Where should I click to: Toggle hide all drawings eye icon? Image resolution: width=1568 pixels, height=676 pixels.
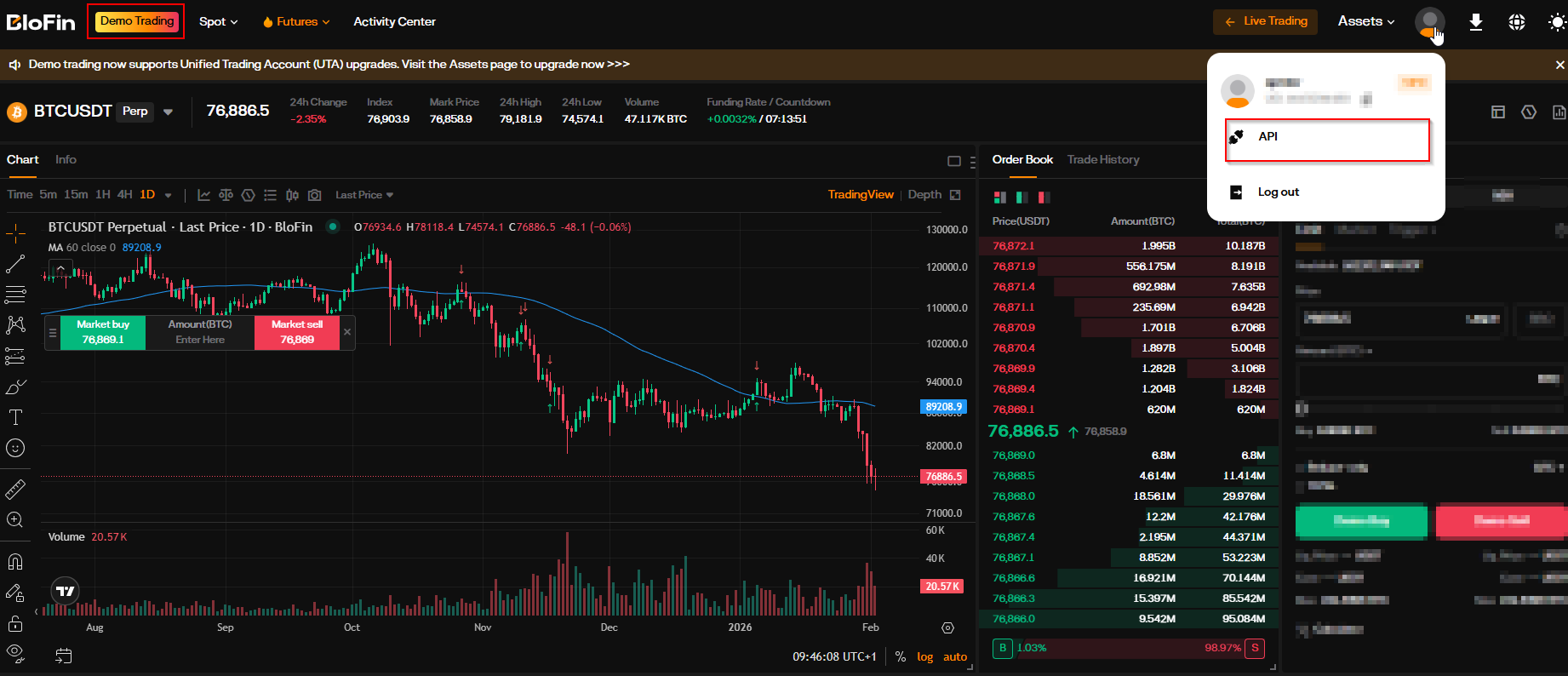(x=15, y=653)
